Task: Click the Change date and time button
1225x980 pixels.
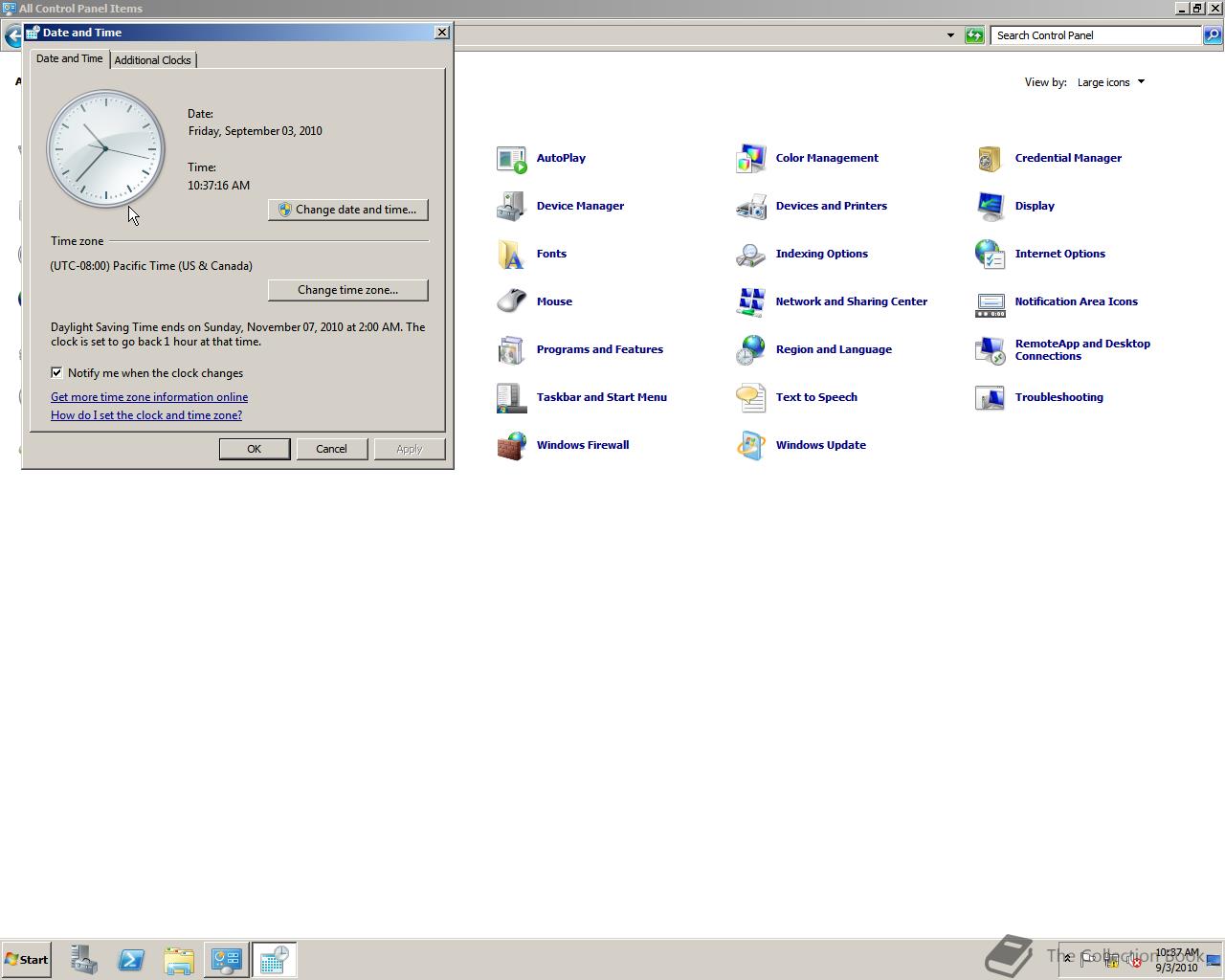Action: pyautogui.click(x=348, y=210)
